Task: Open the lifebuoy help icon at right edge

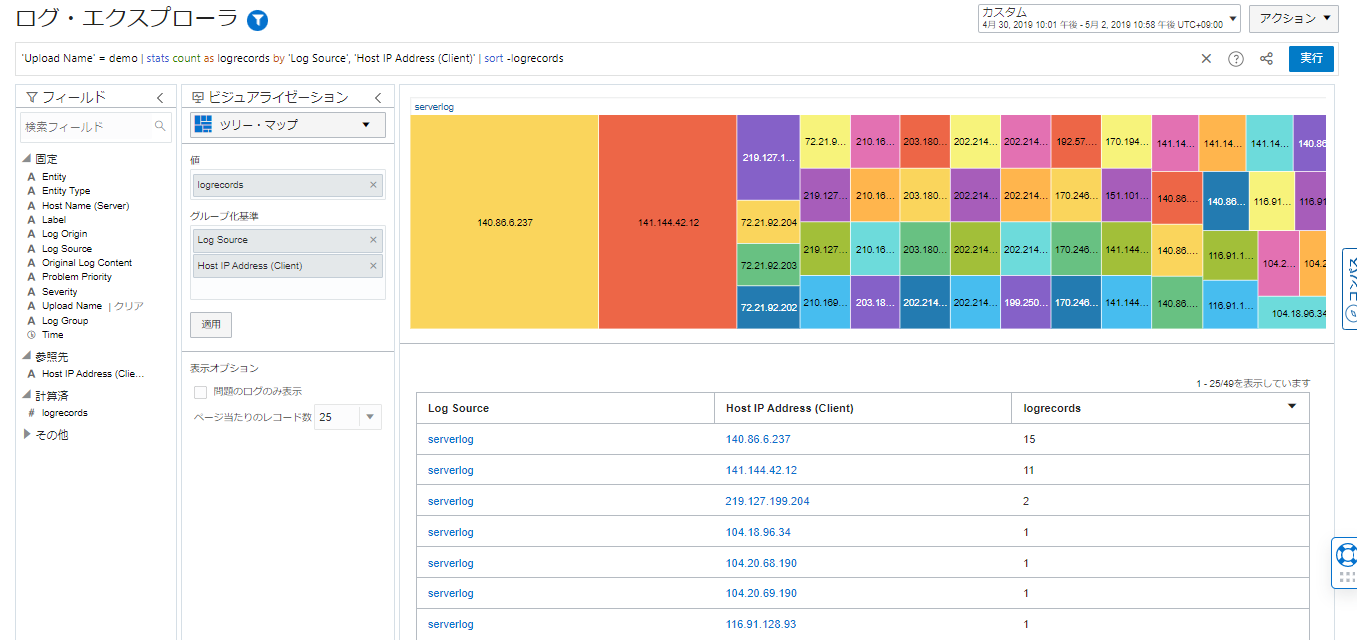Action: (1346, 553)
